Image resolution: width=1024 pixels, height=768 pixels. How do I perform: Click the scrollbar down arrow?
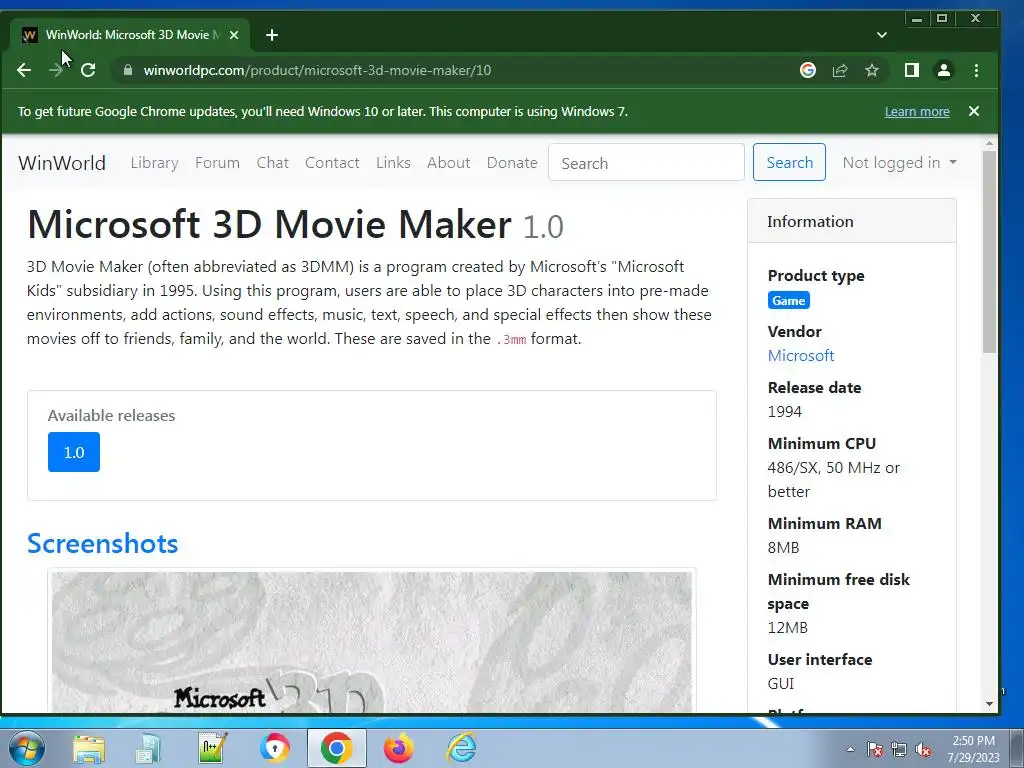[989, 704]
